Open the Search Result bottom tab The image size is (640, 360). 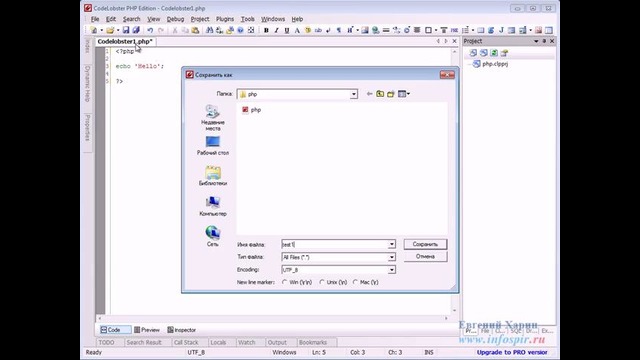(x=144, y=342)
